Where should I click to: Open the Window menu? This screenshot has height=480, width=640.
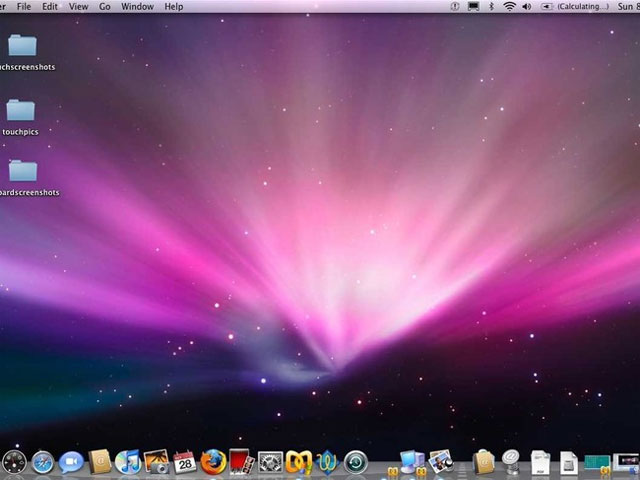point(137,7)
